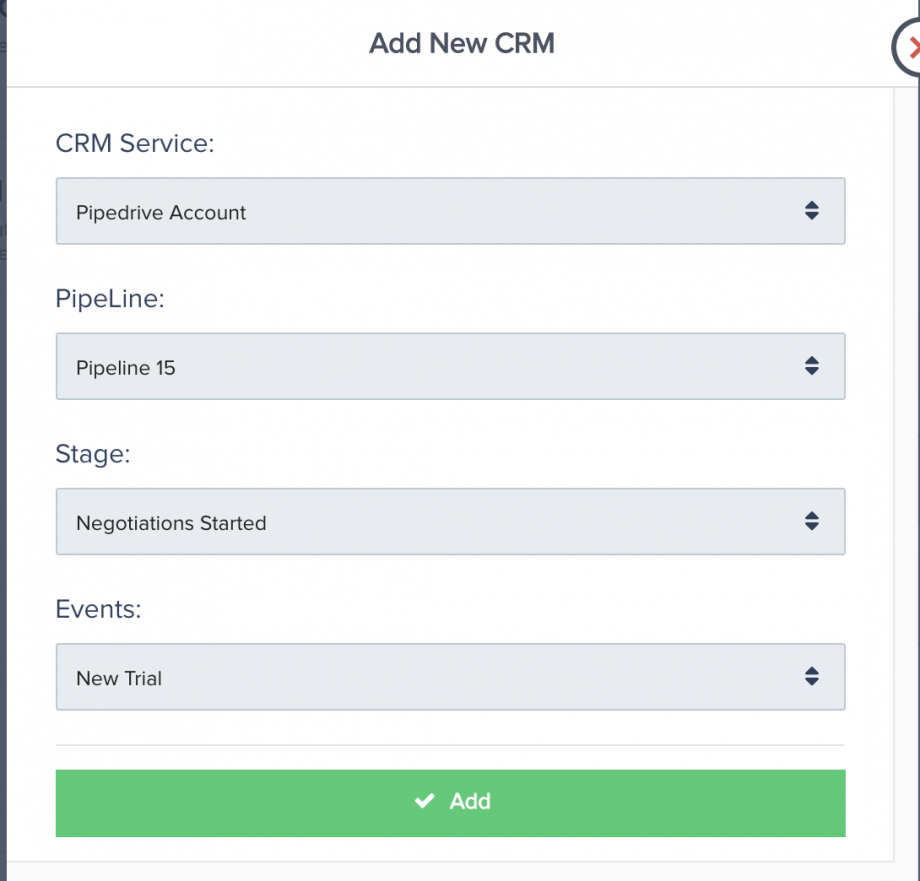Screen dimensions: 920x881
Task: Expand the Events combo box
Action: pos(450,676)
